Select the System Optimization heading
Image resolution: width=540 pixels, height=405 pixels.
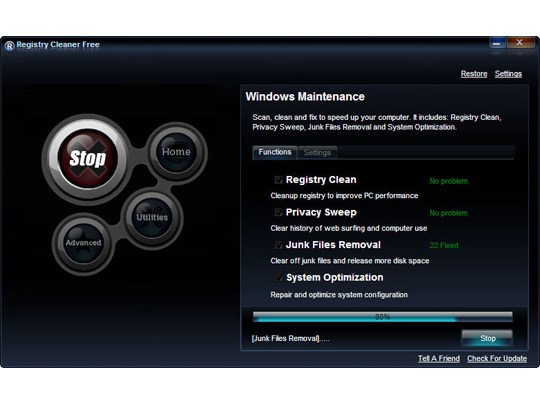coord(334,278)
